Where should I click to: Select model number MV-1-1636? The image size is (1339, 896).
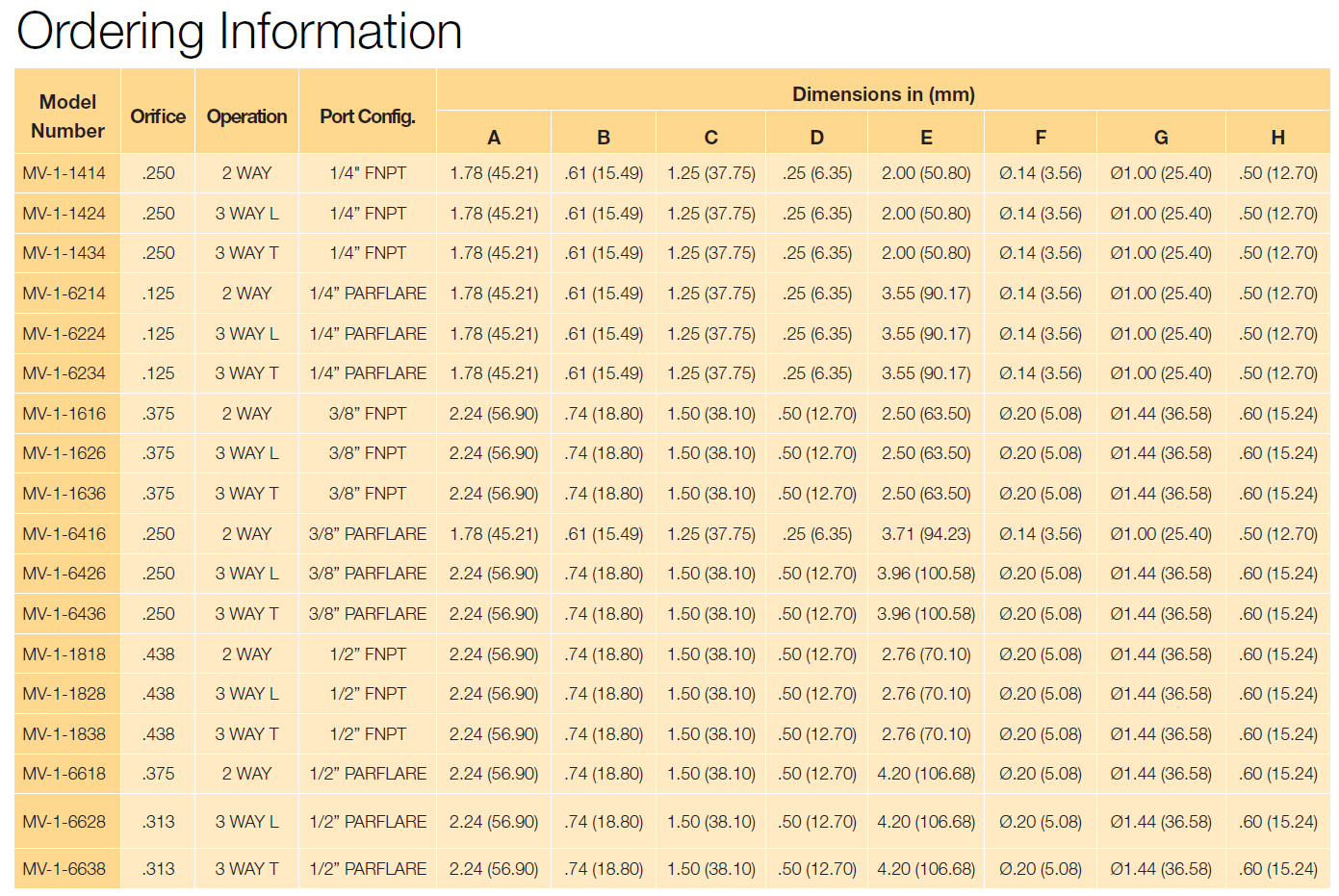(64, 494)
